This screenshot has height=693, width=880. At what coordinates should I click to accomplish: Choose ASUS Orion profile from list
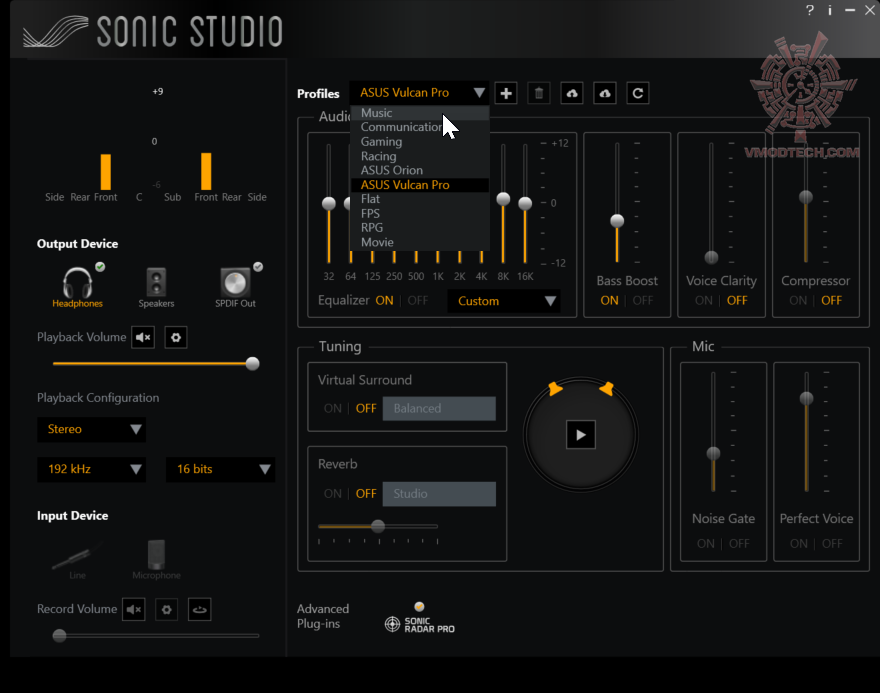[420, 170]
